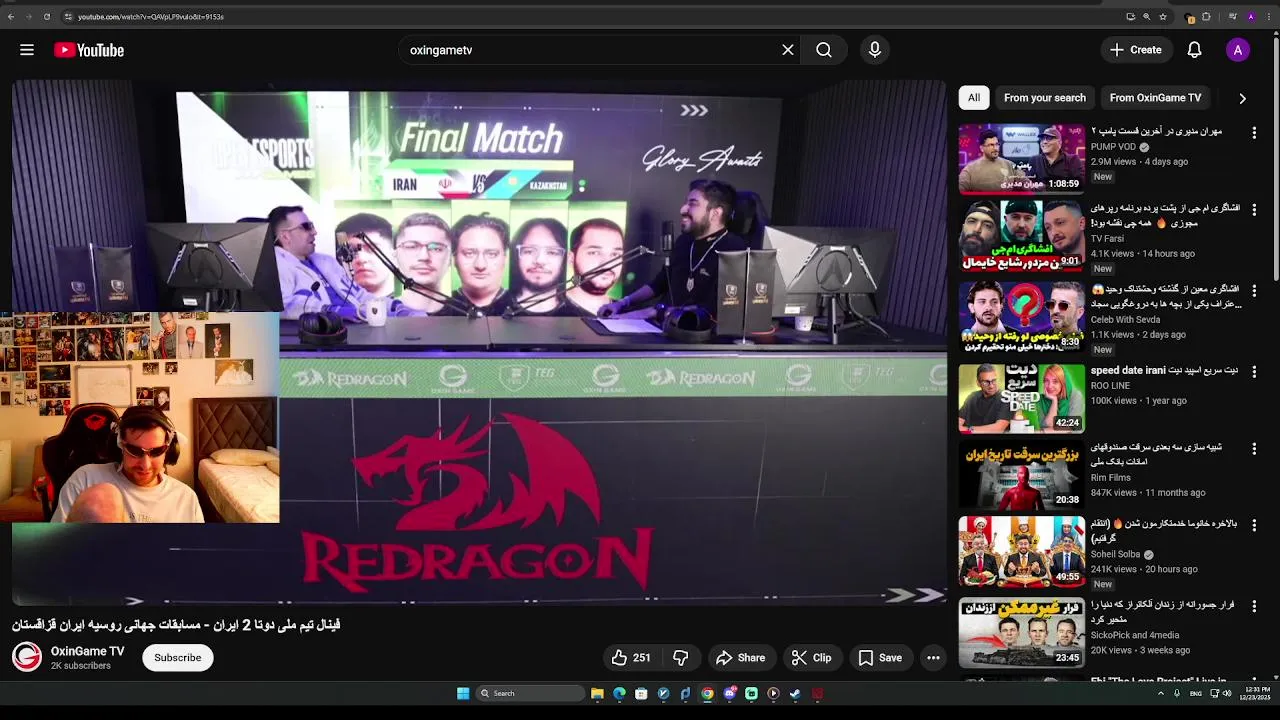
Task: Open PUMP VOD 1:08:59 video thumbnail
Action: [1021, 158]
